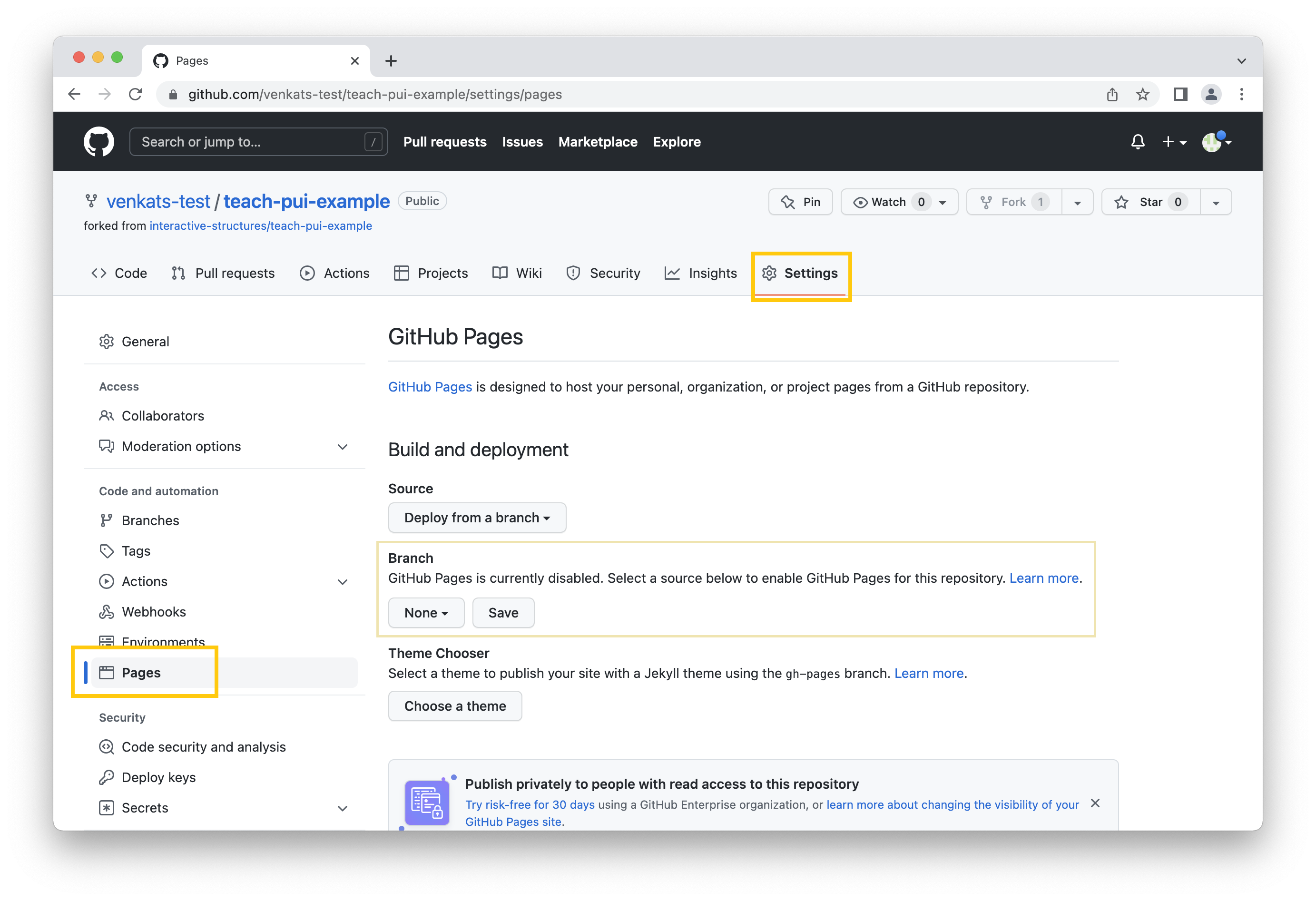Image resolution: width=1316 pixels, height=901 pixels.
Task: Expand sidebar Actions chevron
Action: pos(343,582)
